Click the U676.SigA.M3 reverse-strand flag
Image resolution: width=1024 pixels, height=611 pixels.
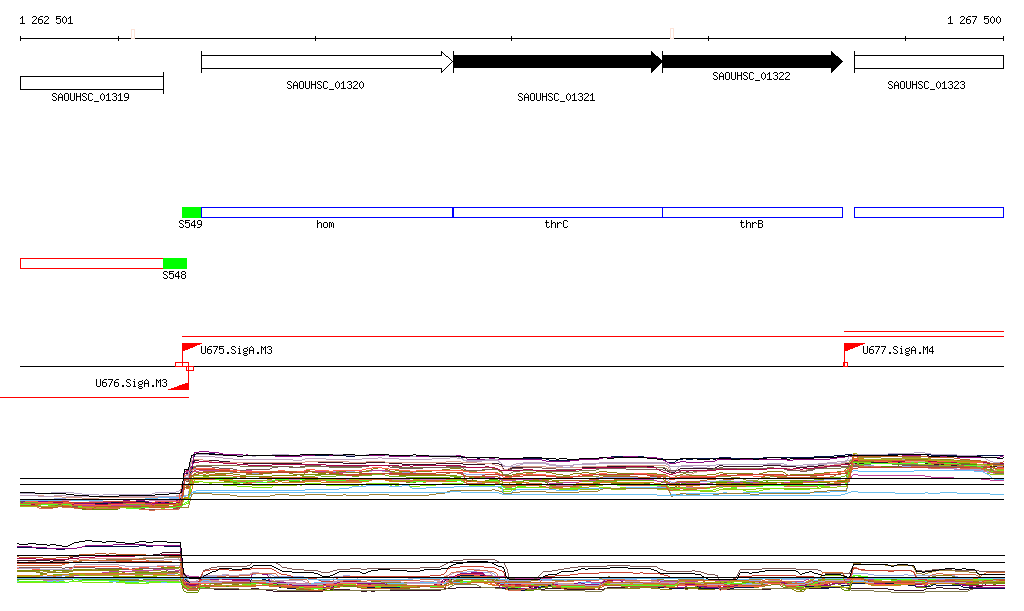(181, 384)
